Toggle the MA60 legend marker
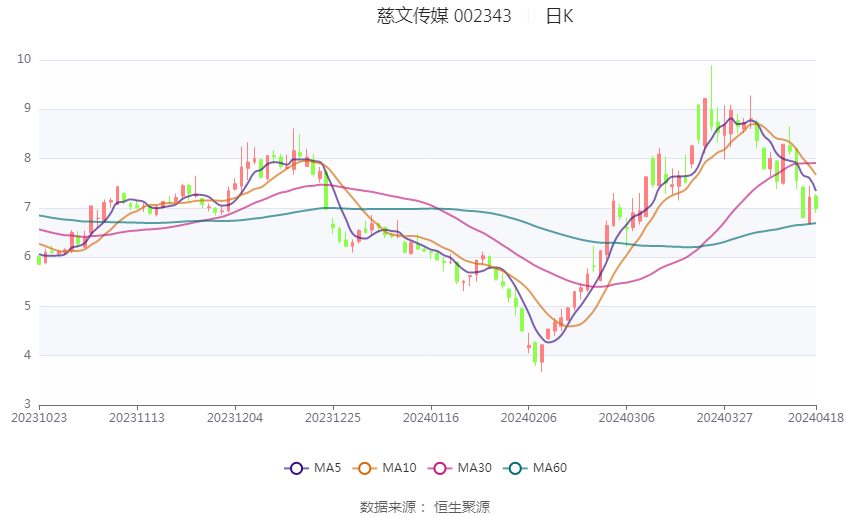Image resolution: width=850 pixels, height=517 pixels. 515,468
